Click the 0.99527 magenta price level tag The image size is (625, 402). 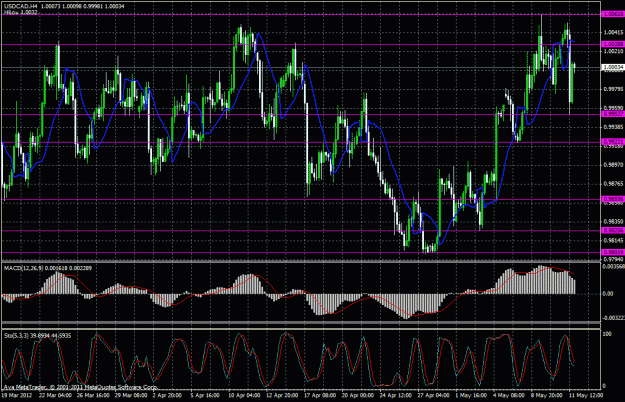coord(613,114)
